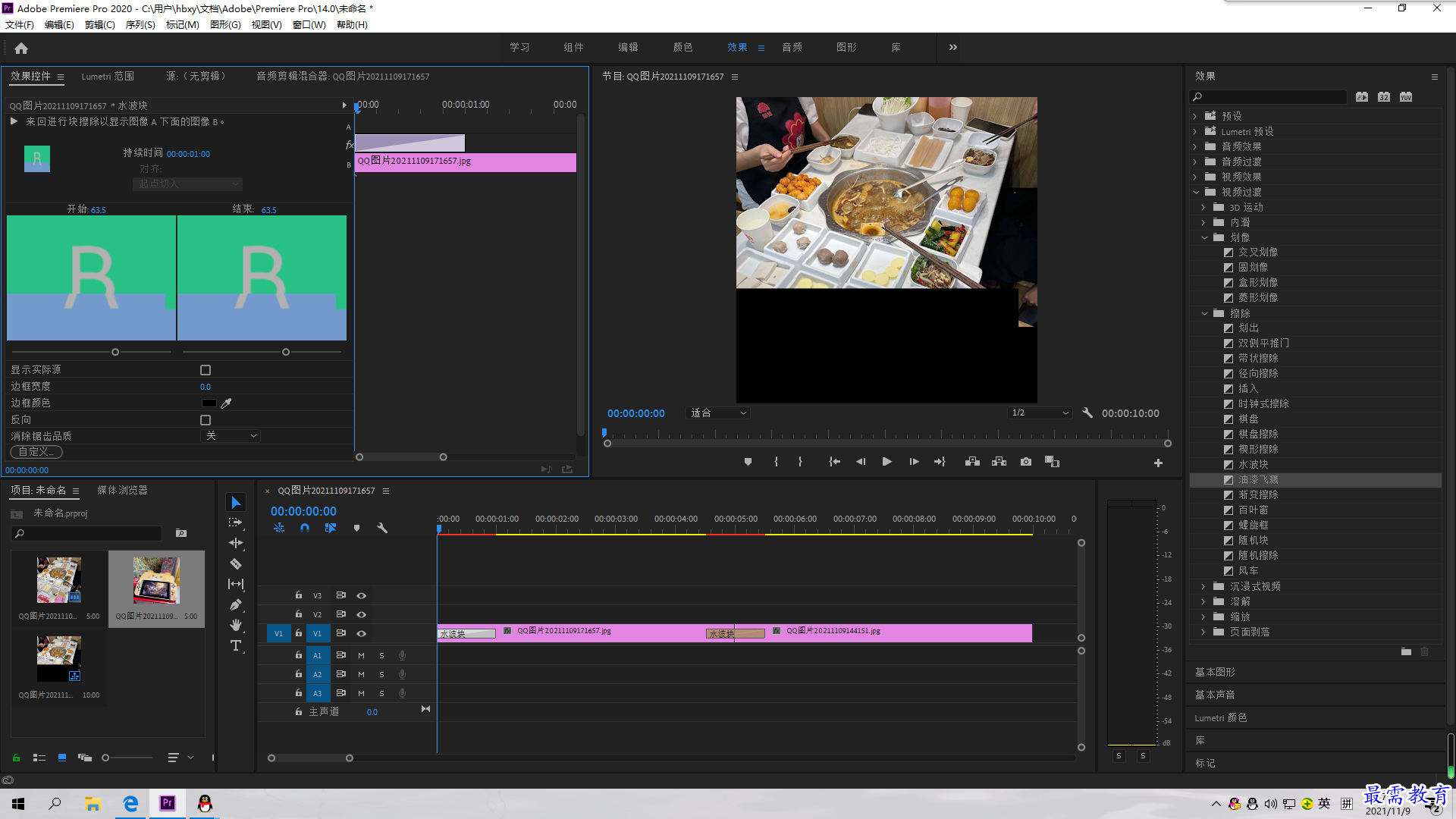
Task: Solo audio track A2
Action: [x=381, y=674]
